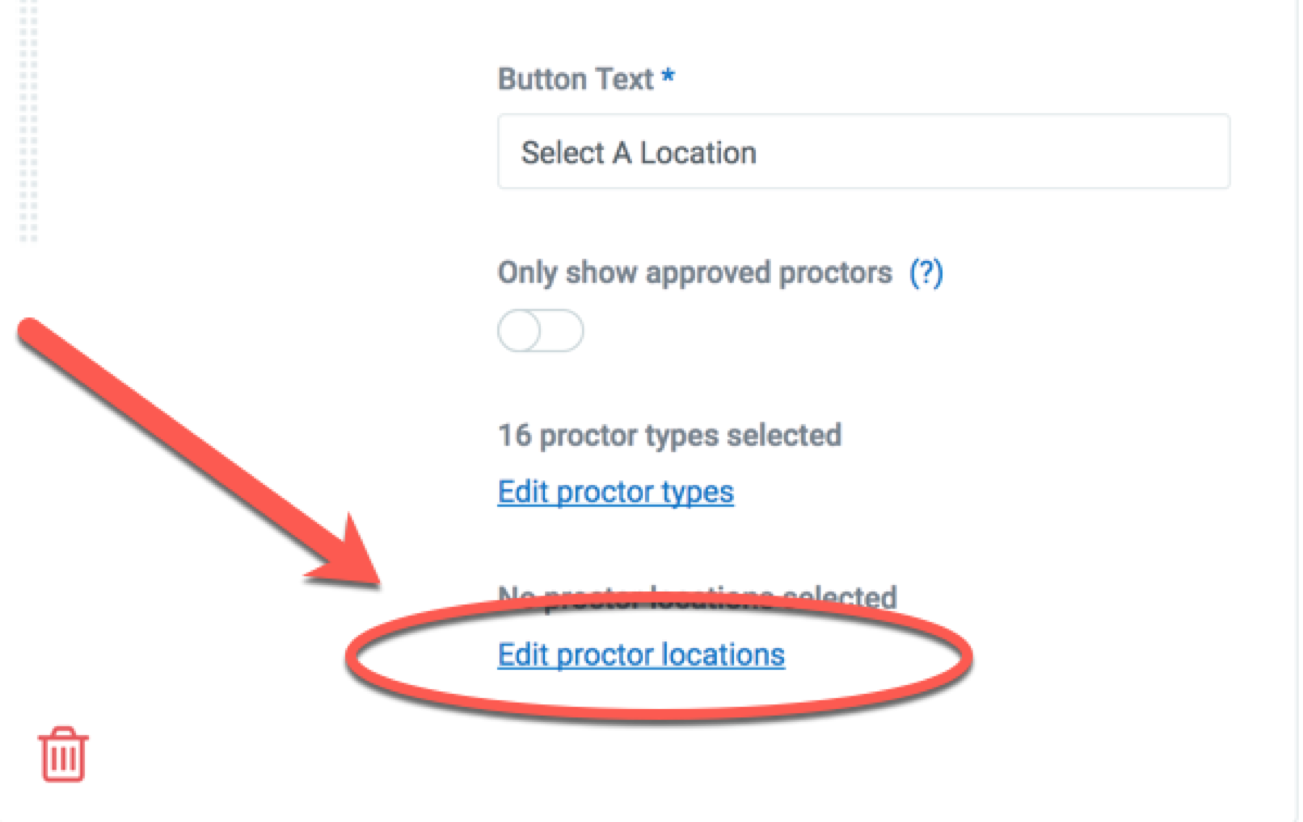Grab the dotted drag handle grip
Screen dimensions: 1303x822
coord(29,120)
